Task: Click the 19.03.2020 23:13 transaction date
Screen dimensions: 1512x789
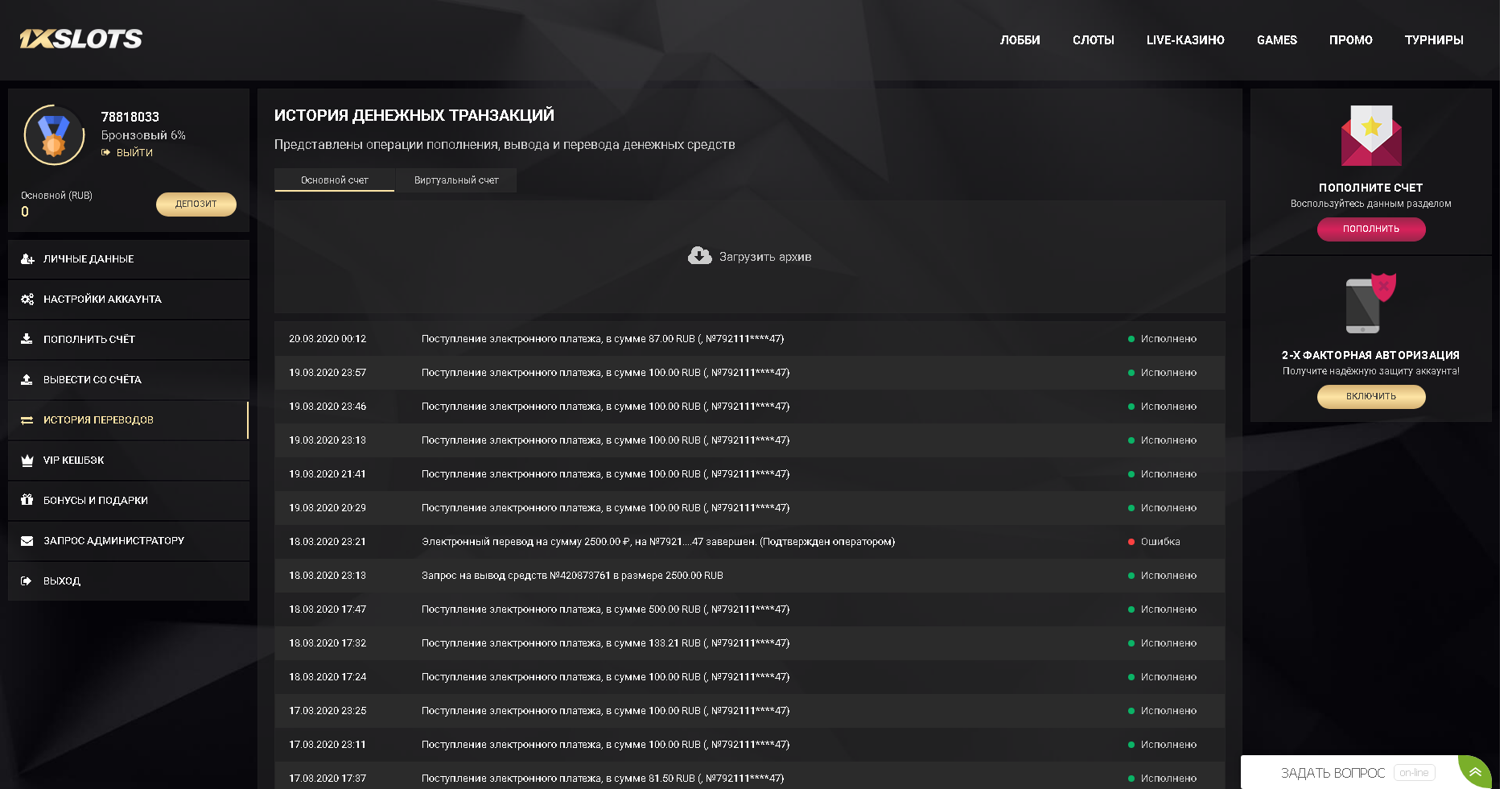Action: [x=328, y=440]
